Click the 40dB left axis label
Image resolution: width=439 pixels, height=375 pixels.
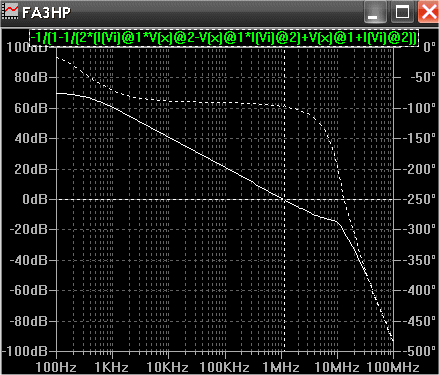click(x=31, y=138)
